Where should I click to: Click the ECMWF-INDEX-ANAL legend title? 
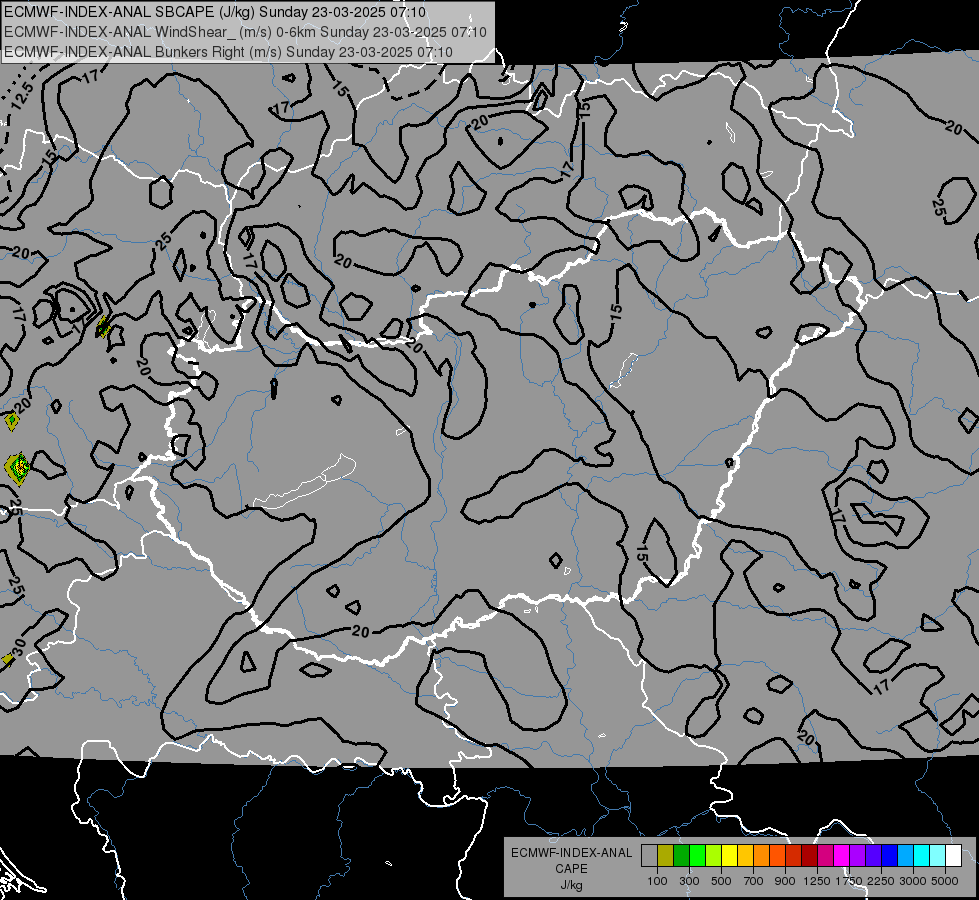tap(571, 853)
